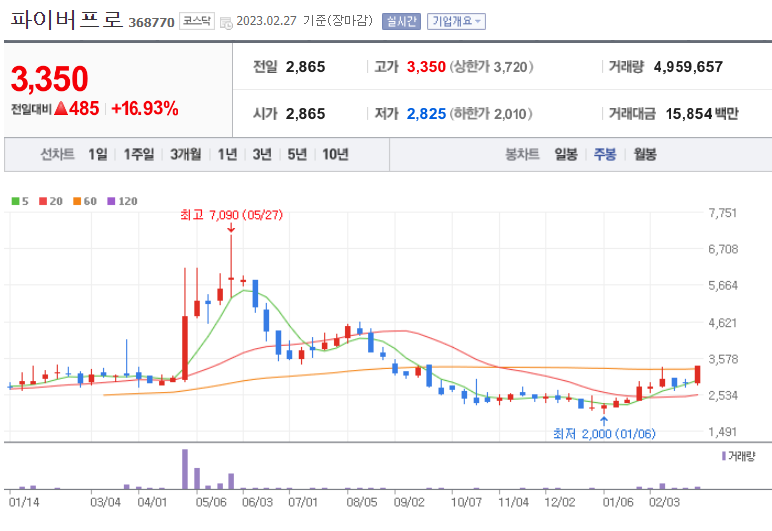Switch to the 1년 line chart

(227, 155)
